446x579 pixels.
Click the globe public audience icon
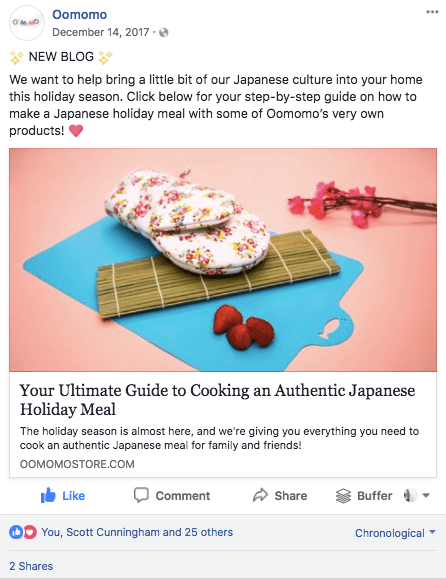[x=164, y=32]
